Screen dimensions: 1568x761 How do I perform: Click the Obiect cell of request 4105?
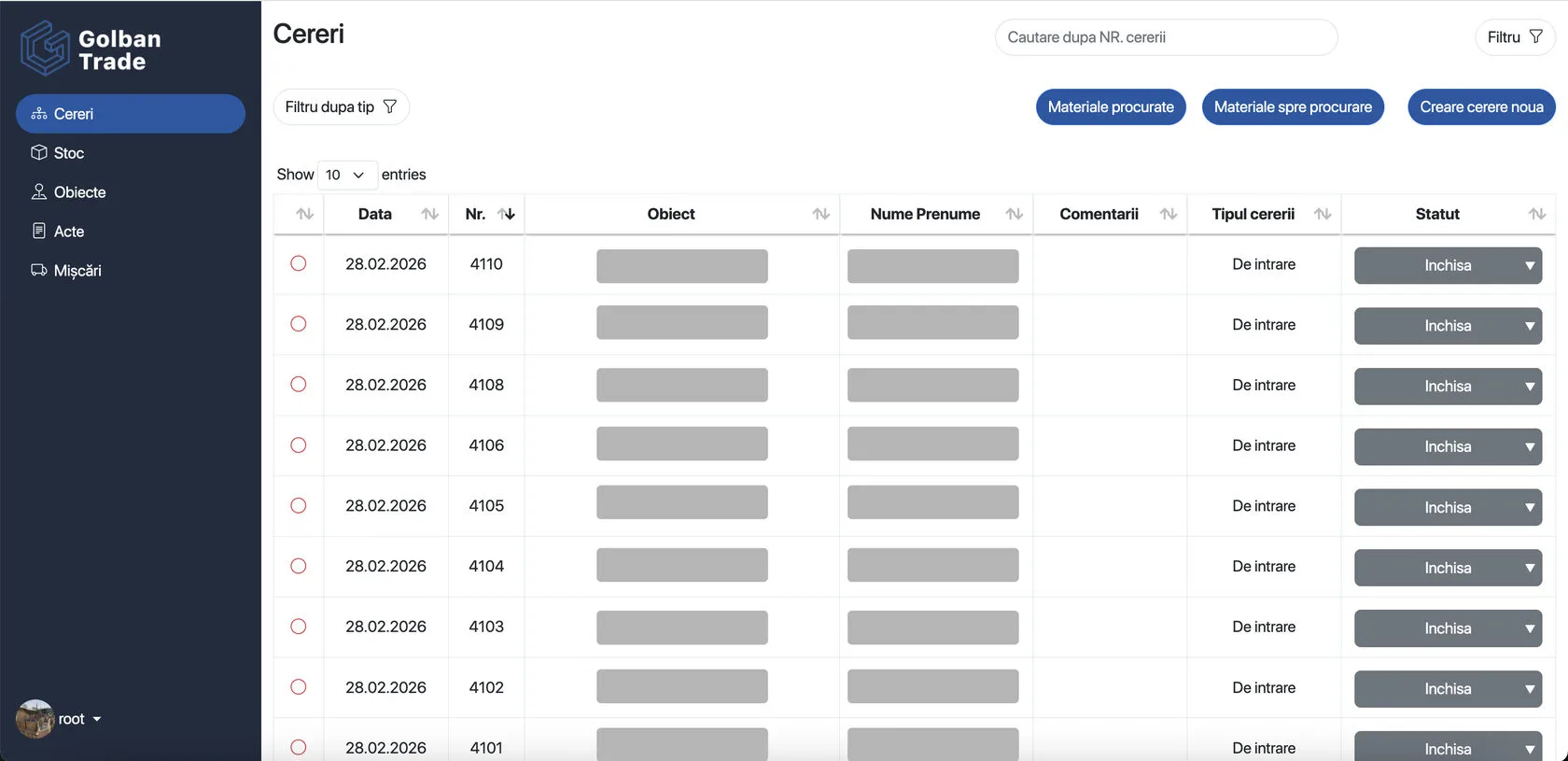click(682, 505)
